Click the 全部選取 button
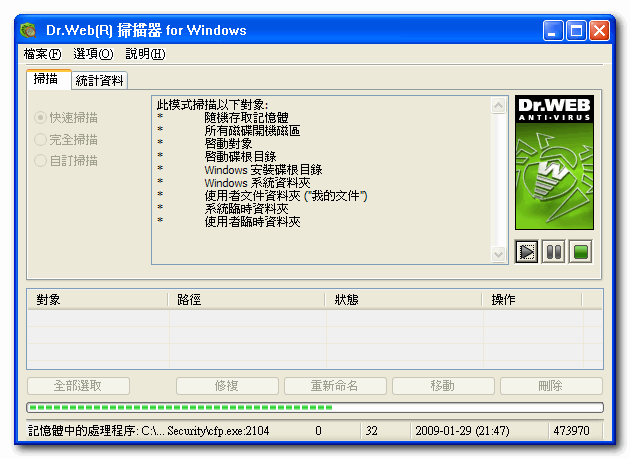 (78, 386)
